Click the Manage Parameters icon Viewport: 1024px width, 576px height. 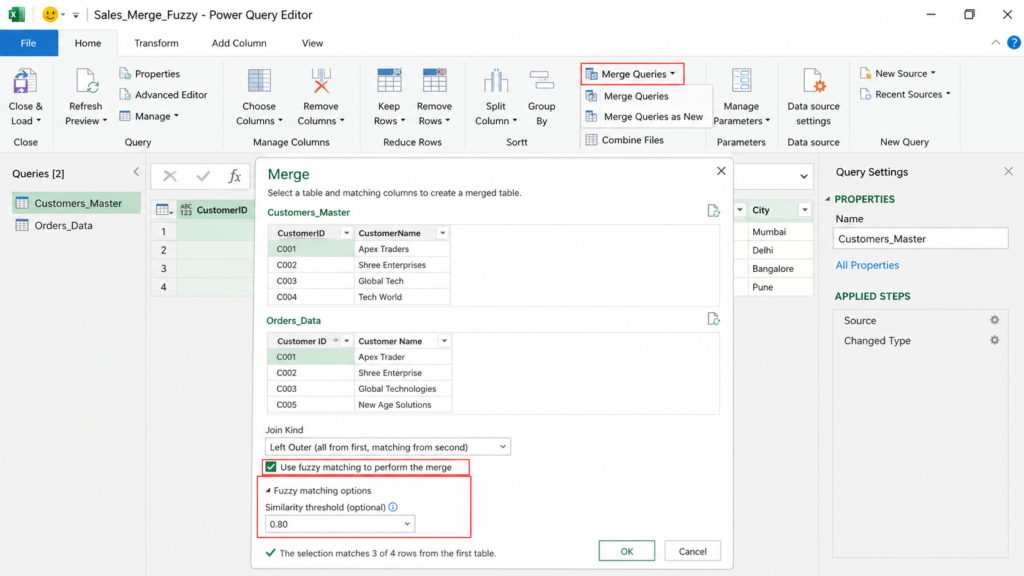[x=741, y=82]
